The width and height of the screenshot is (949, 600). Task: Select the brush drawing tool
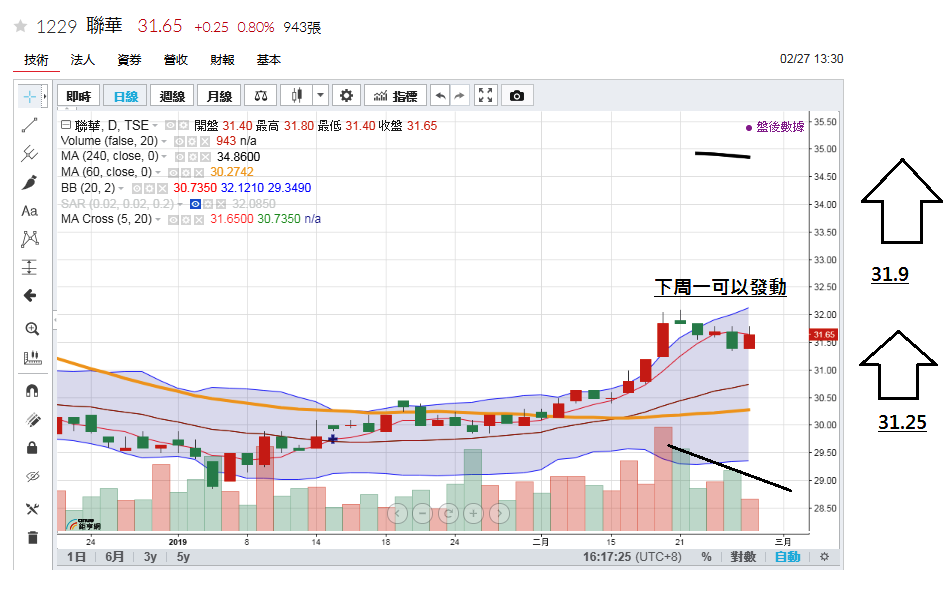29,182
